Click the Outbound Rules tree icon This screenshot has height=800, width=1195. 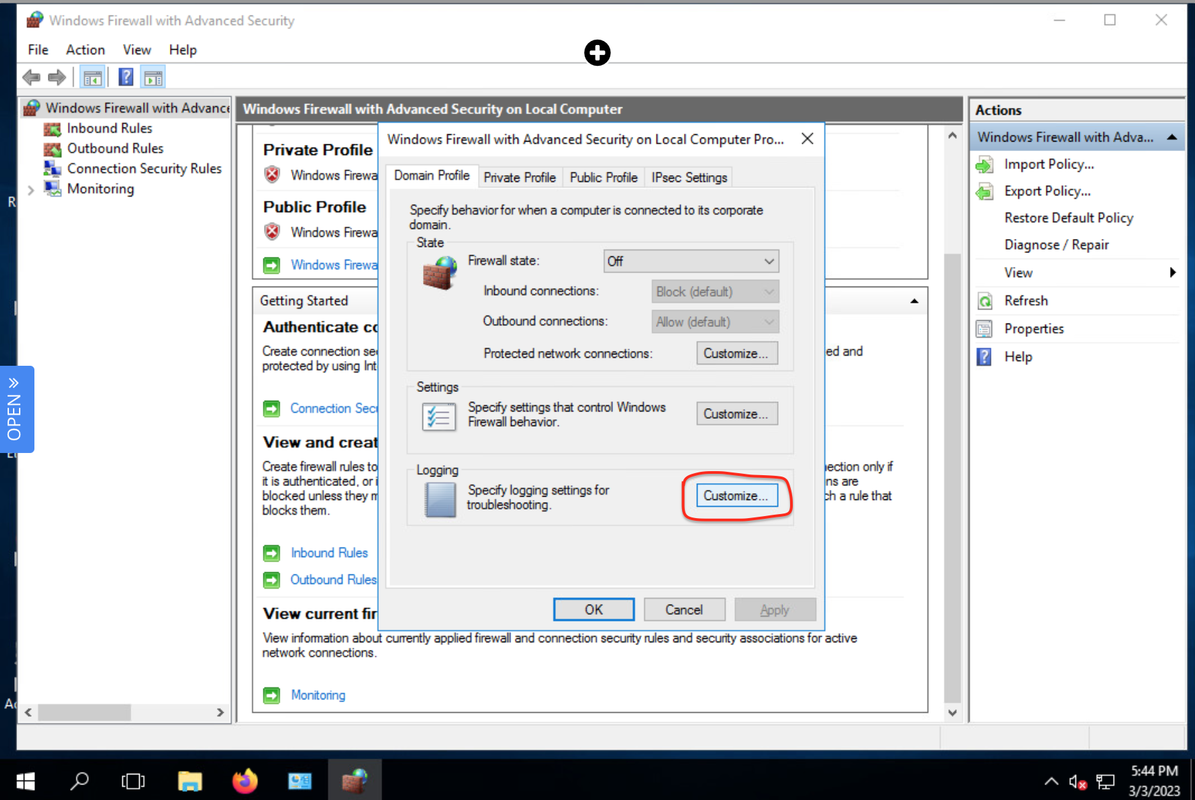point(53,149)
